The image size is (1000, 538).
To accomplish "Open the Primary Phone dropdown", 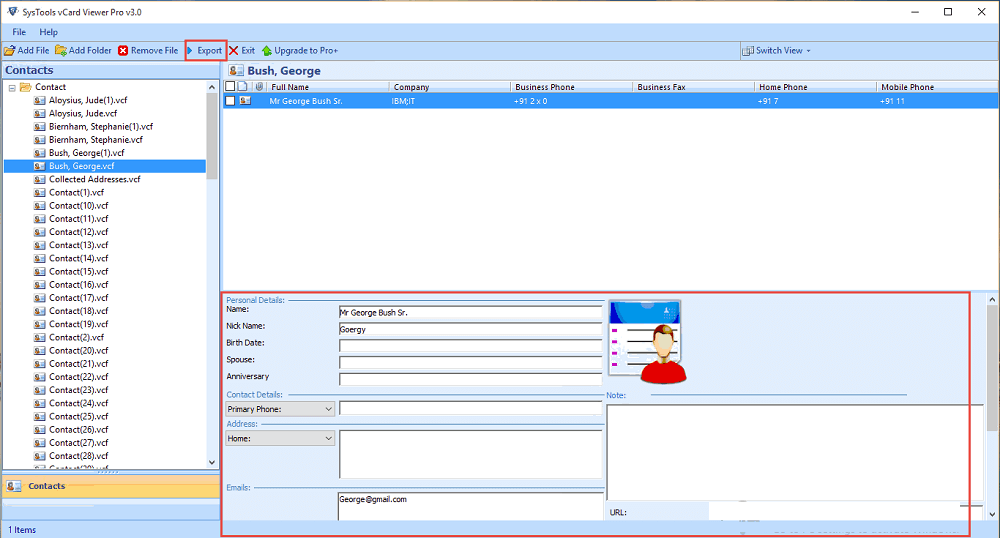I will (x=280, y=409).
